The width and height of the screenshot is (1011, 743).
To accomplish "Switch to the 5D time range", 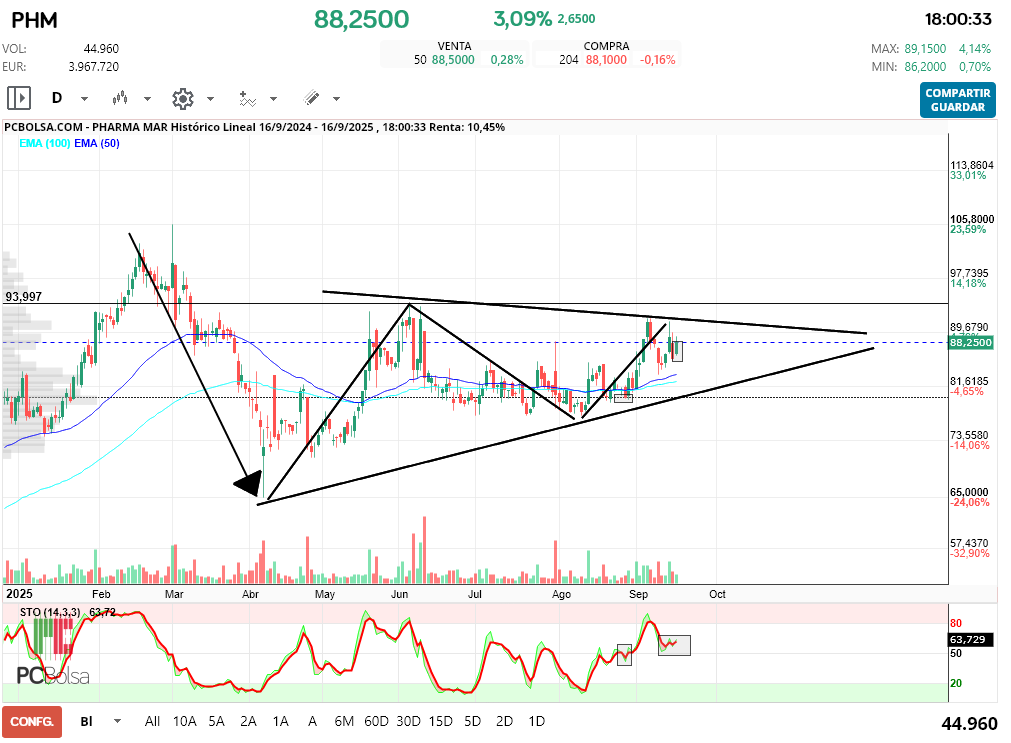I will point(473,721).
